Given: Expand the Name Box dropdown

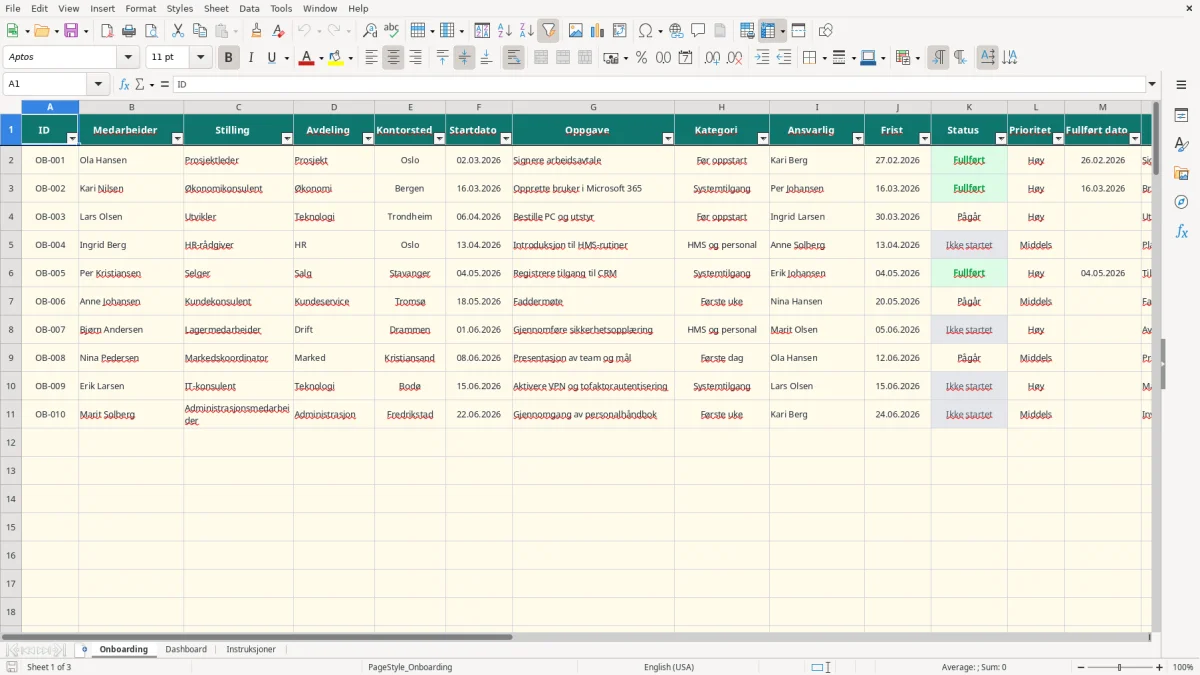Looking at the screenshot, I should coord(98,85).
